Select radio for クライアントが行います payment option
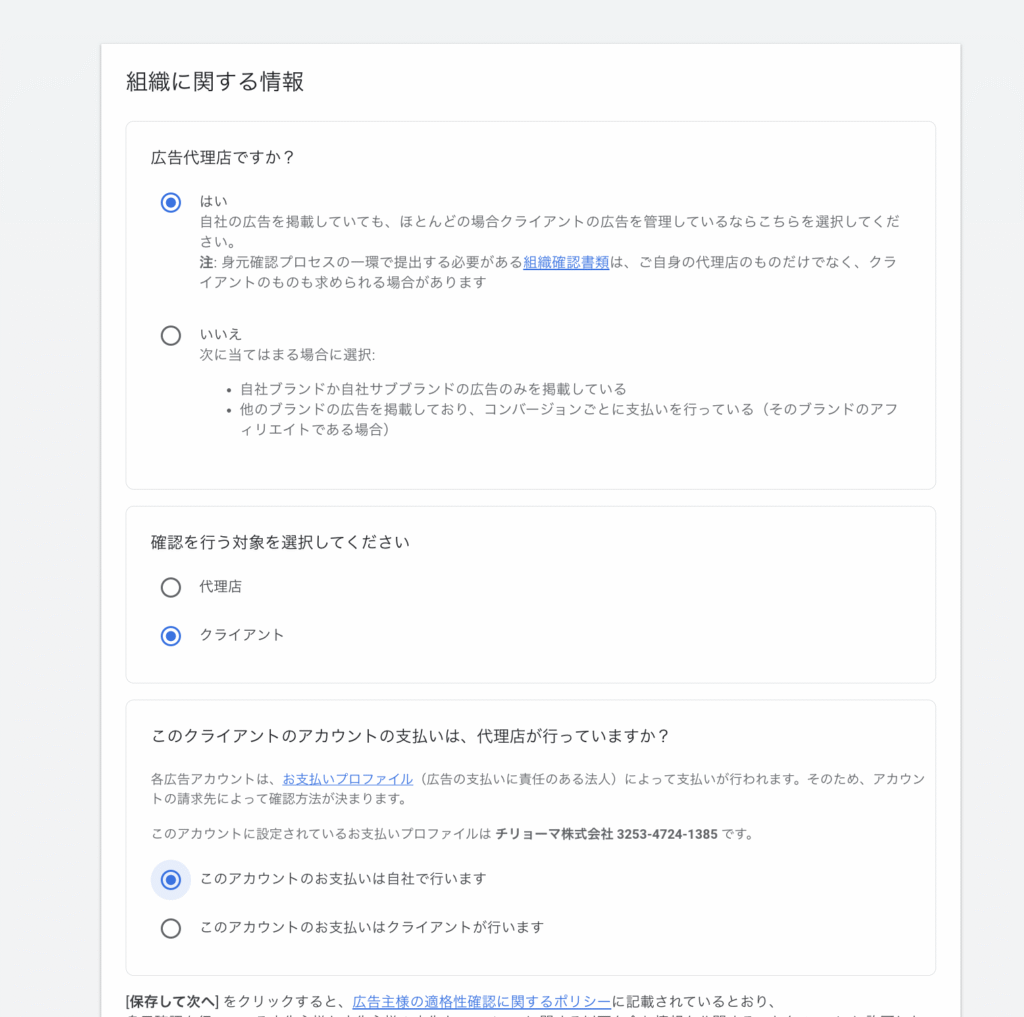Image resolution: width=1024 pixels, height=1017 pixels. click(171, 929)
